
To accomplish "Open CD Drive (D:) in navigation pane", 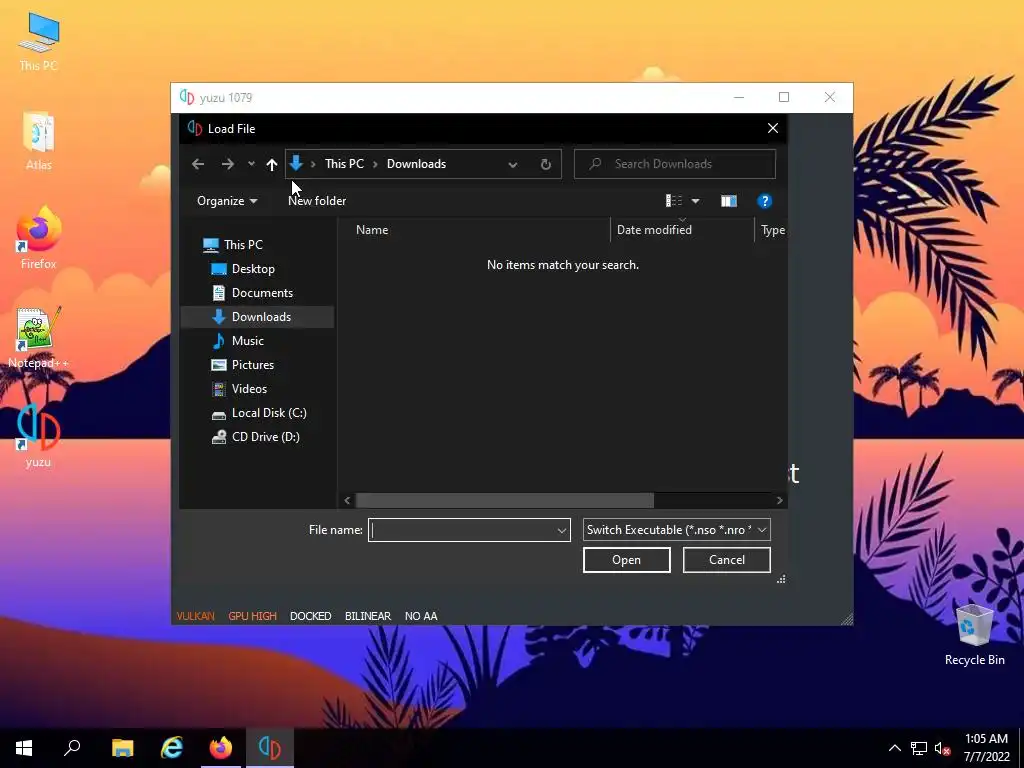I will 265,437.
